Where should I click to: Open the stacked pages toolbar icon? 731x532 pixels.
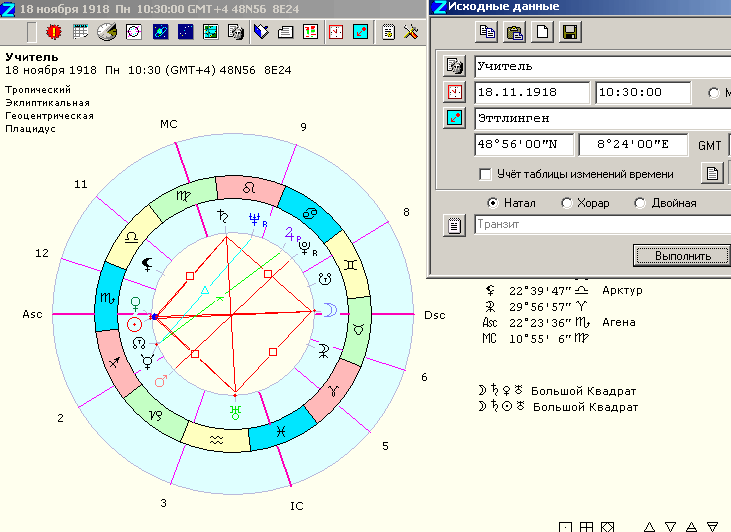pyautogui.click(x=285, y=32)
